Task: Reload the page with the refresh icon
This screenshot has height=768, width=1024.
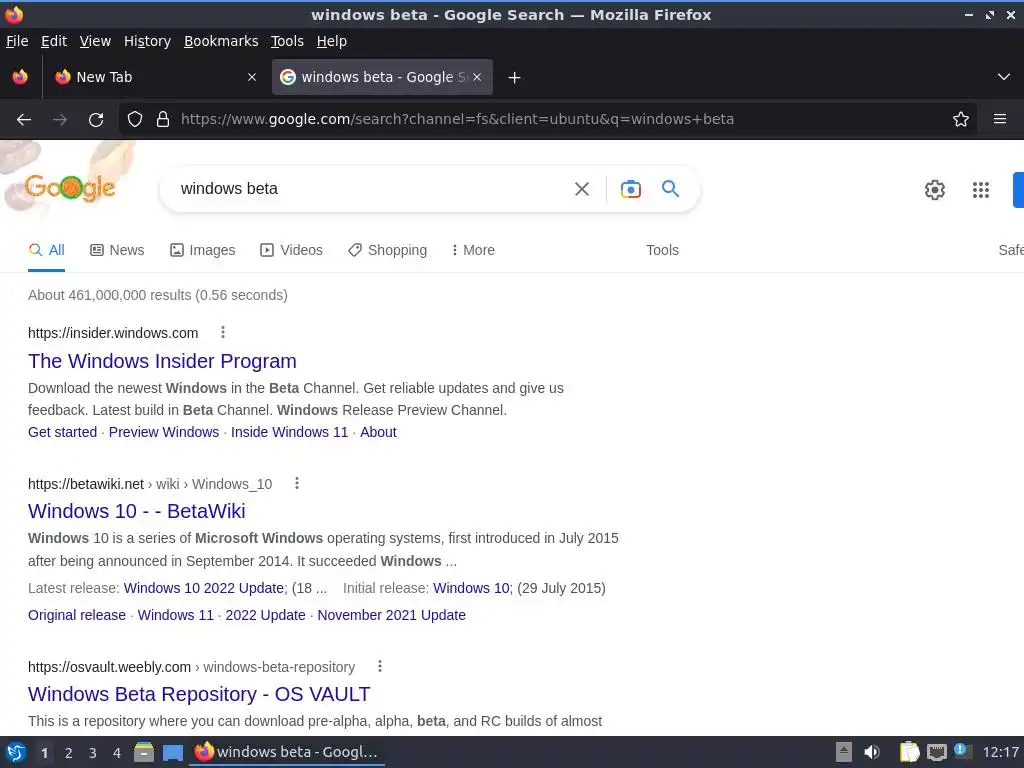Action: click(96, 120)
